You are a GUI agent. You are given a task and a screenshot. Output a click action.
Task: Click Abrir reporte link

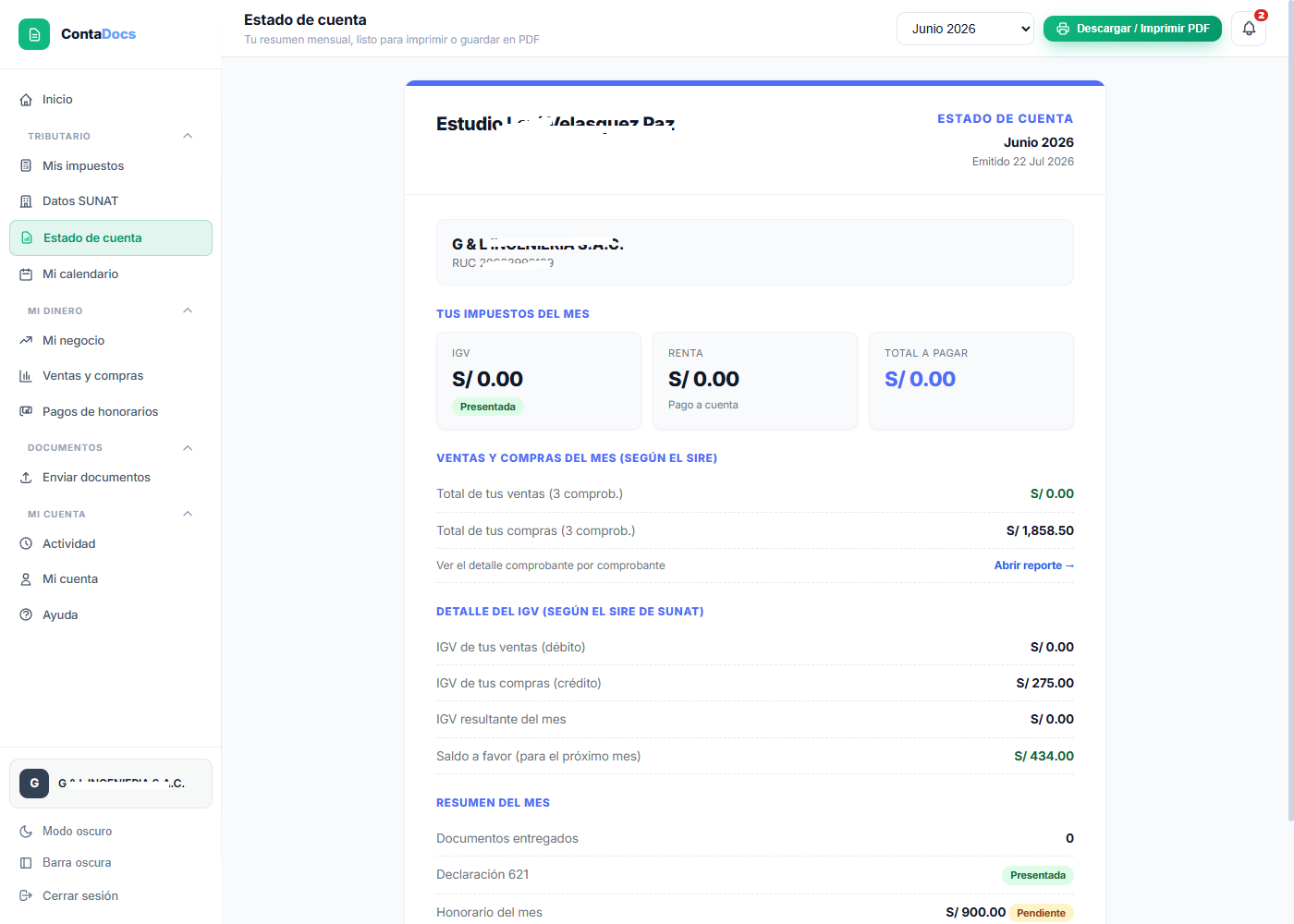(x=1033, y=565)
